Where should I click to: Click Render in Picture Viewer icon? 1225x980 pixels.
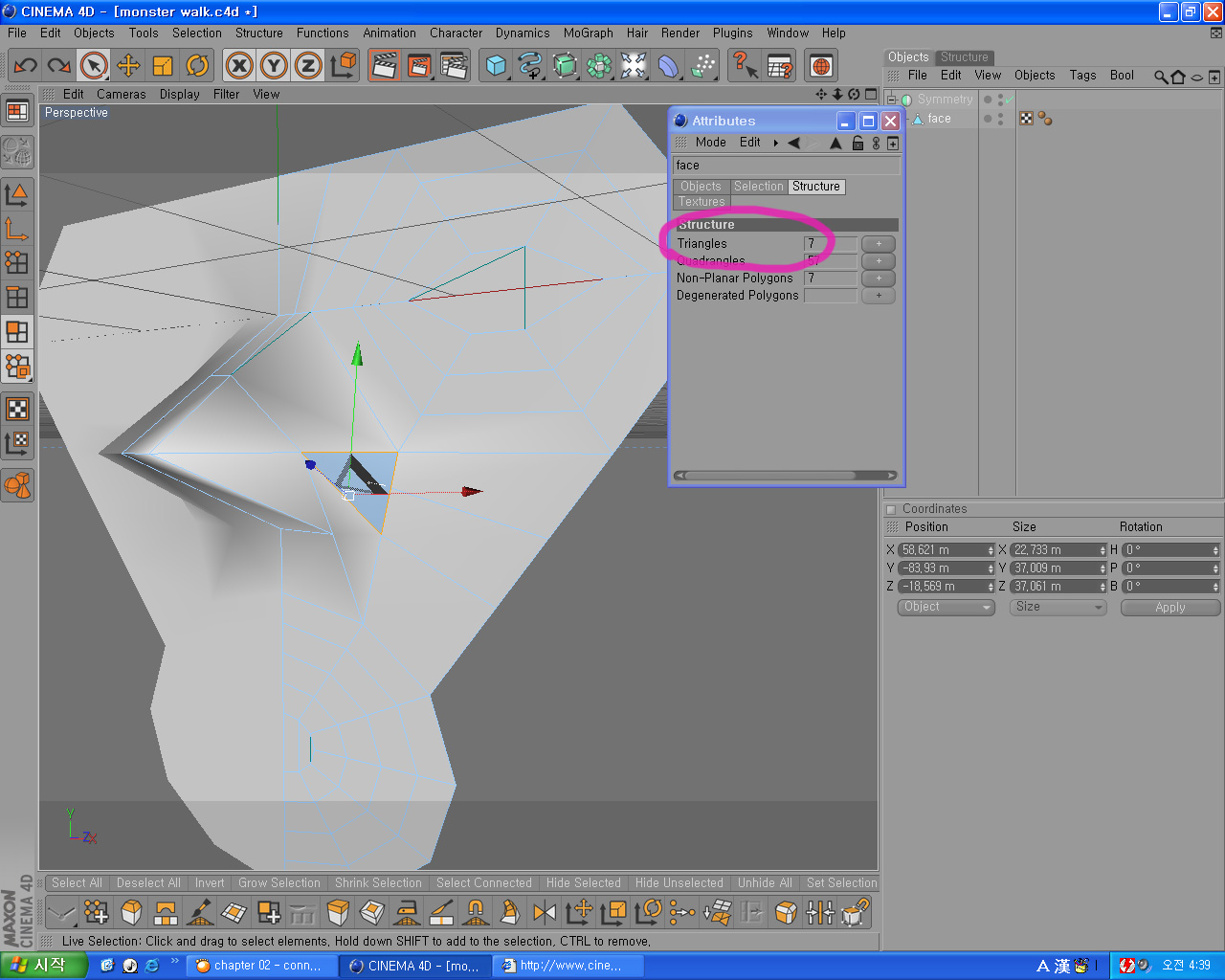[419, 65]
